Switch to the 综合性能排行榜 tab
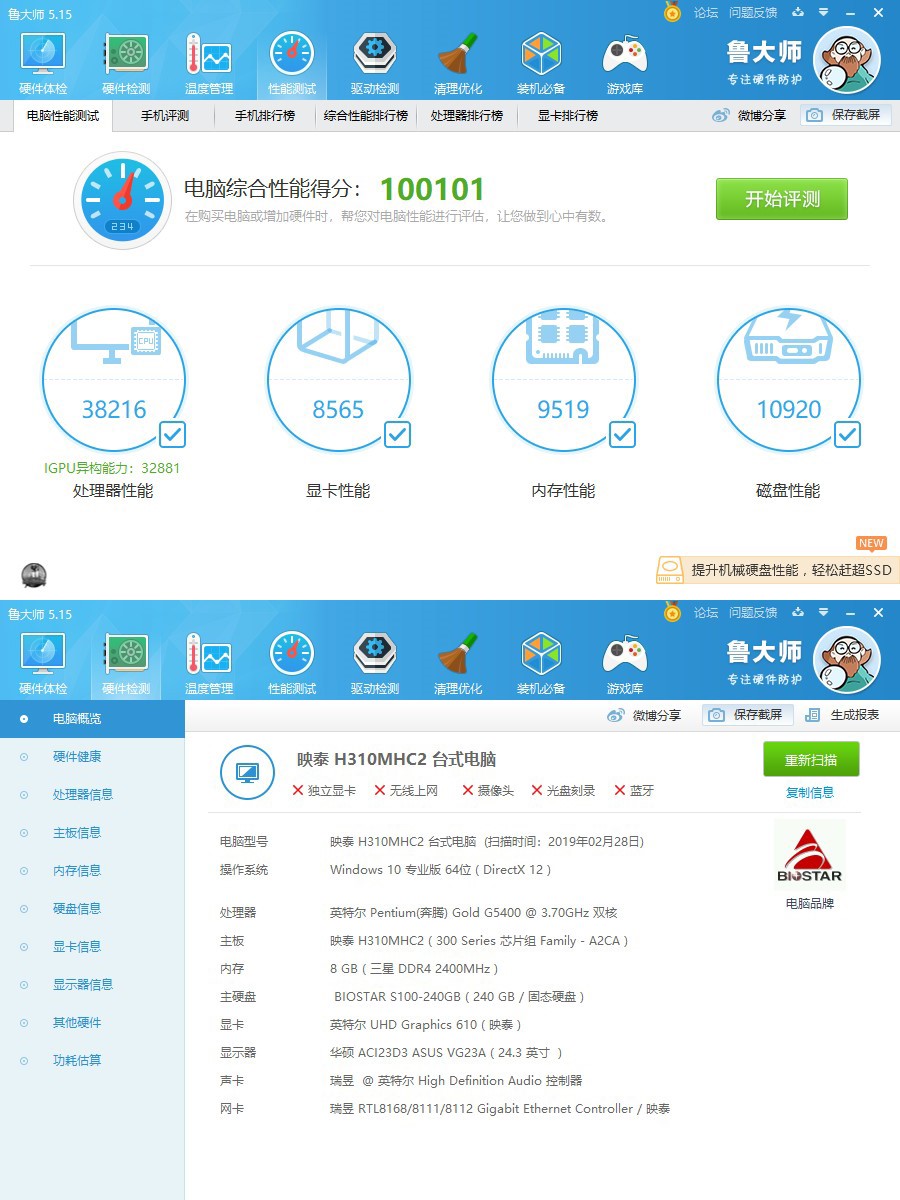This screenshot has width=900, height=1200. point(366,116)
